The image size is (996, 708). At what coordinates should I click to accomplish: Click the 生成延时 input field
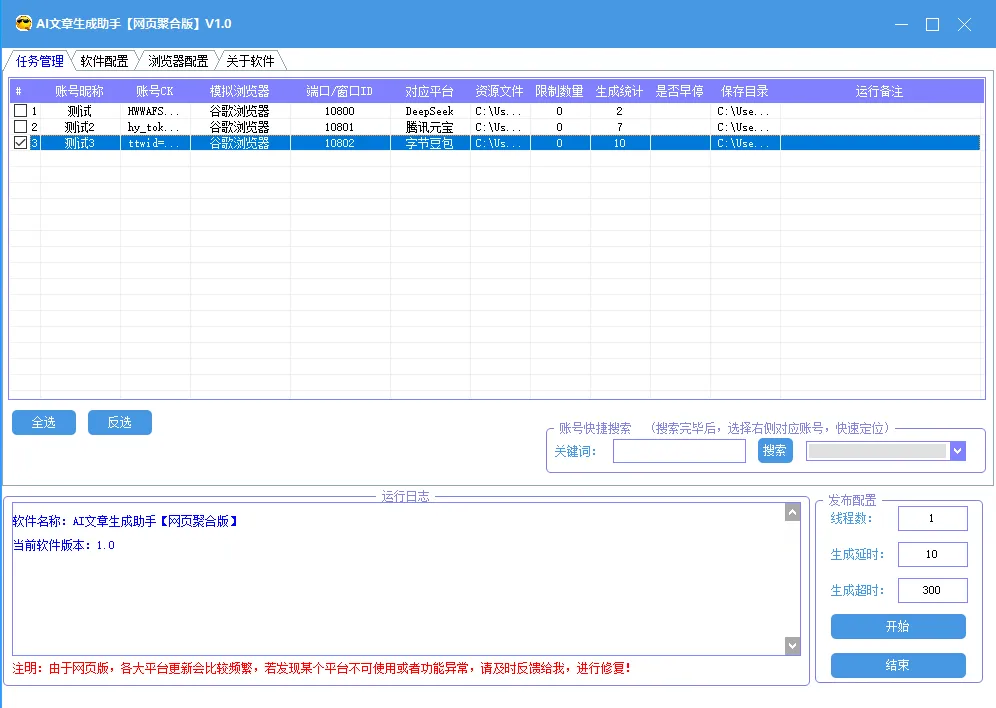coord(932,554)
